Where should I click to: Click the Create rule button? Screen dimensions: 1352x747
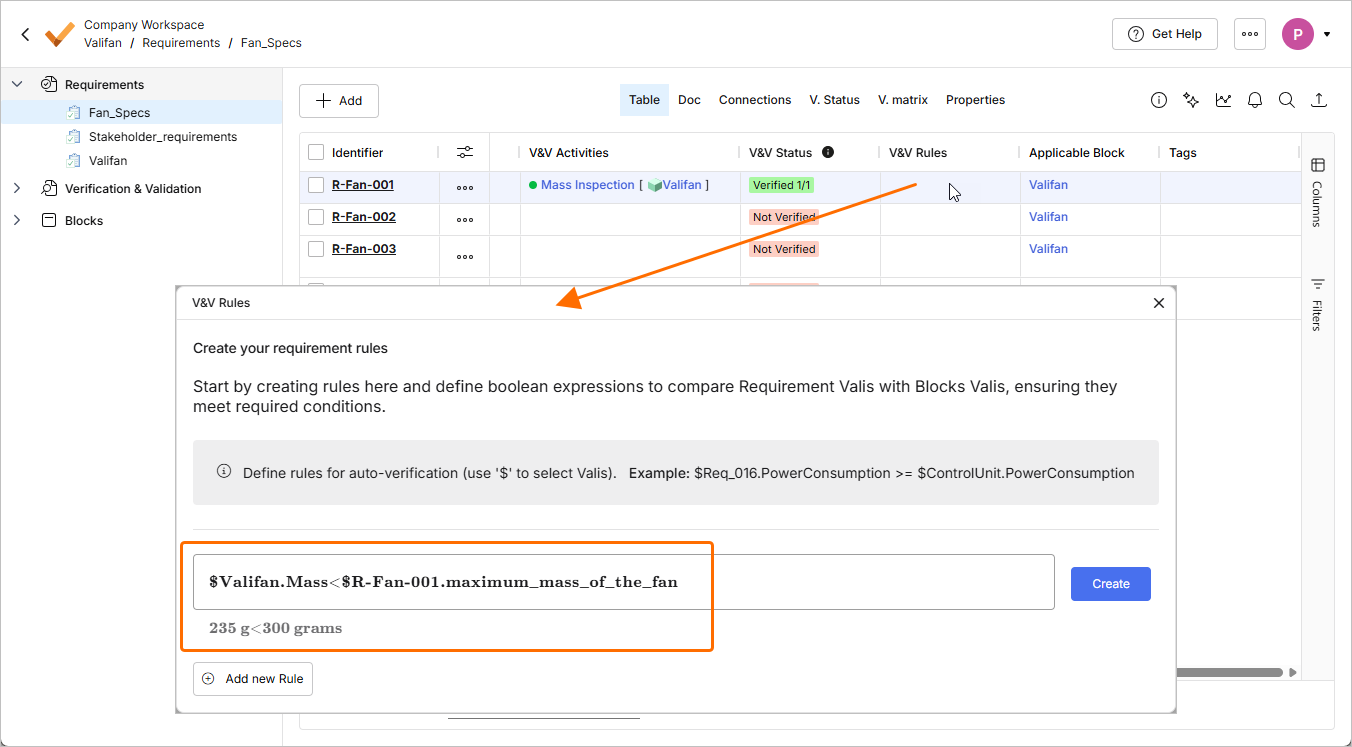click(1110, 584)
